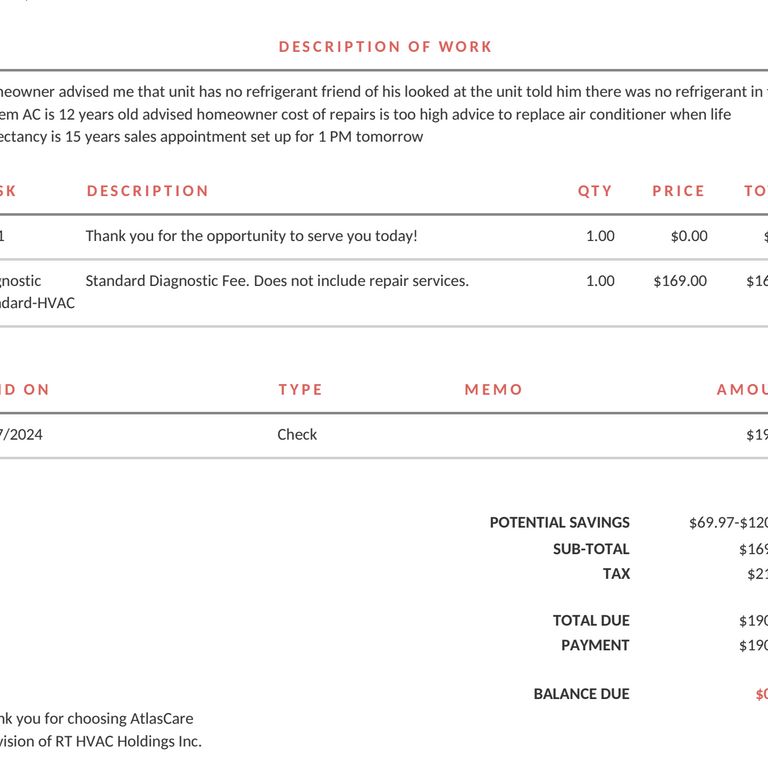Viewport: 768px width, 768px height.
Task: Click the $169.00 price value
Action: pos(680,281)
